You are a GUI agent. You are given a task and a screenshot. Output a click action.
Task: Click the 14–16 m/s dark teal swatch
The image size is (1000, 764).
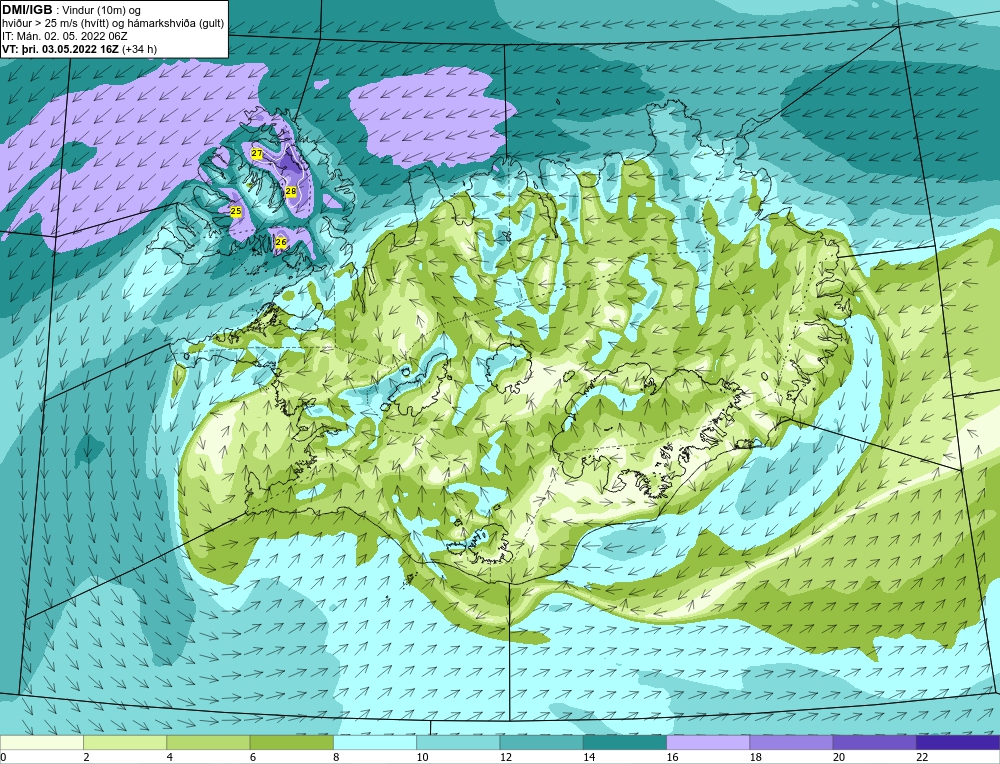point(625,742)
